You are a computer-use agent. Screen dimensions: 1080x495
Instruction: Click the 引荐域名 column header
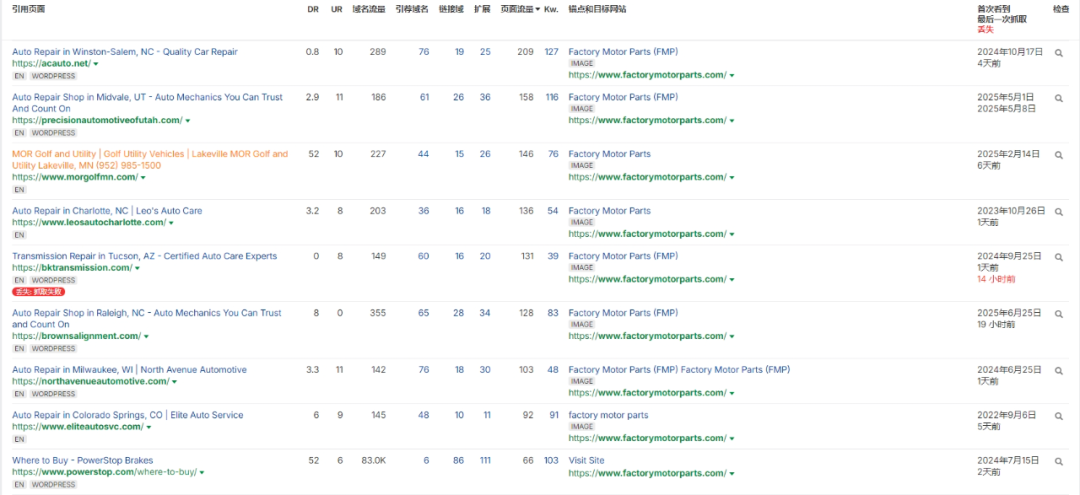tap(412, 9)
